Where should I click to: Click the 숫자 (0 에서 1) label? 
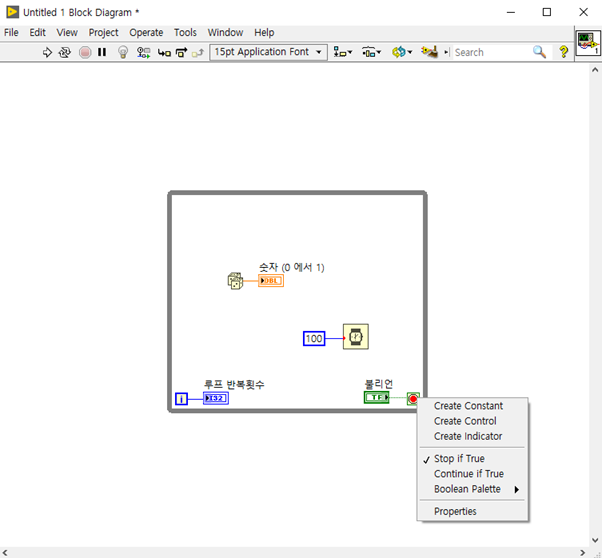[x=291, y=267]
